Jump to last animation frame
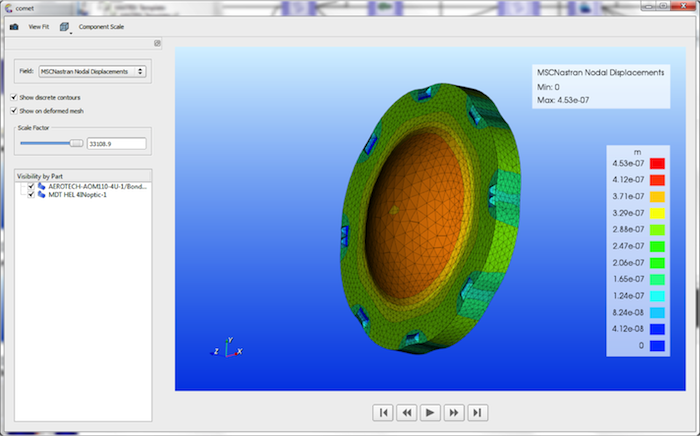Screen dimensions: 700x436 click(x=478, y=413)
